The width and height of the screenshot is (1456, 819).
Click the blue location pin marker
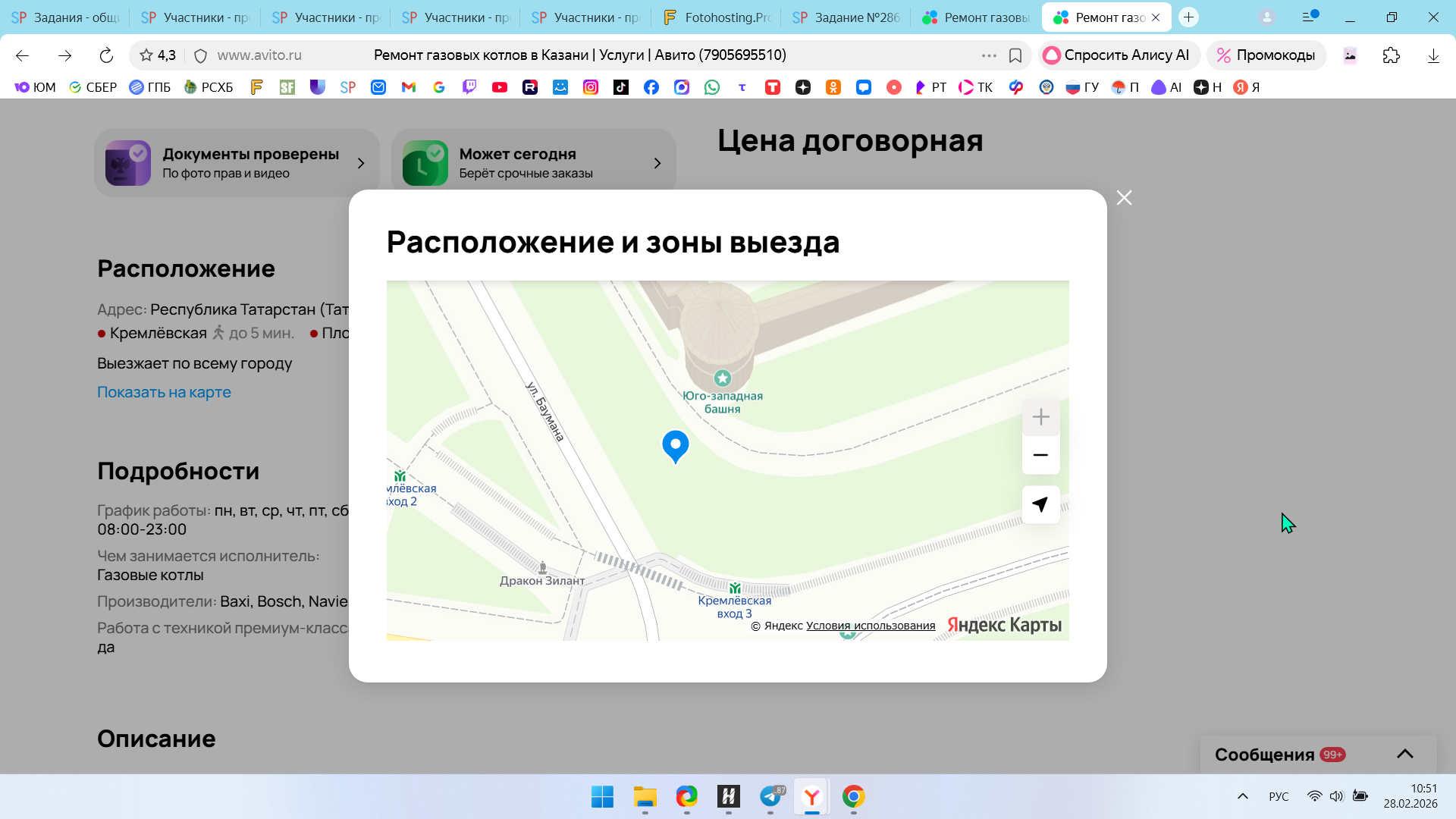point(675,445)
